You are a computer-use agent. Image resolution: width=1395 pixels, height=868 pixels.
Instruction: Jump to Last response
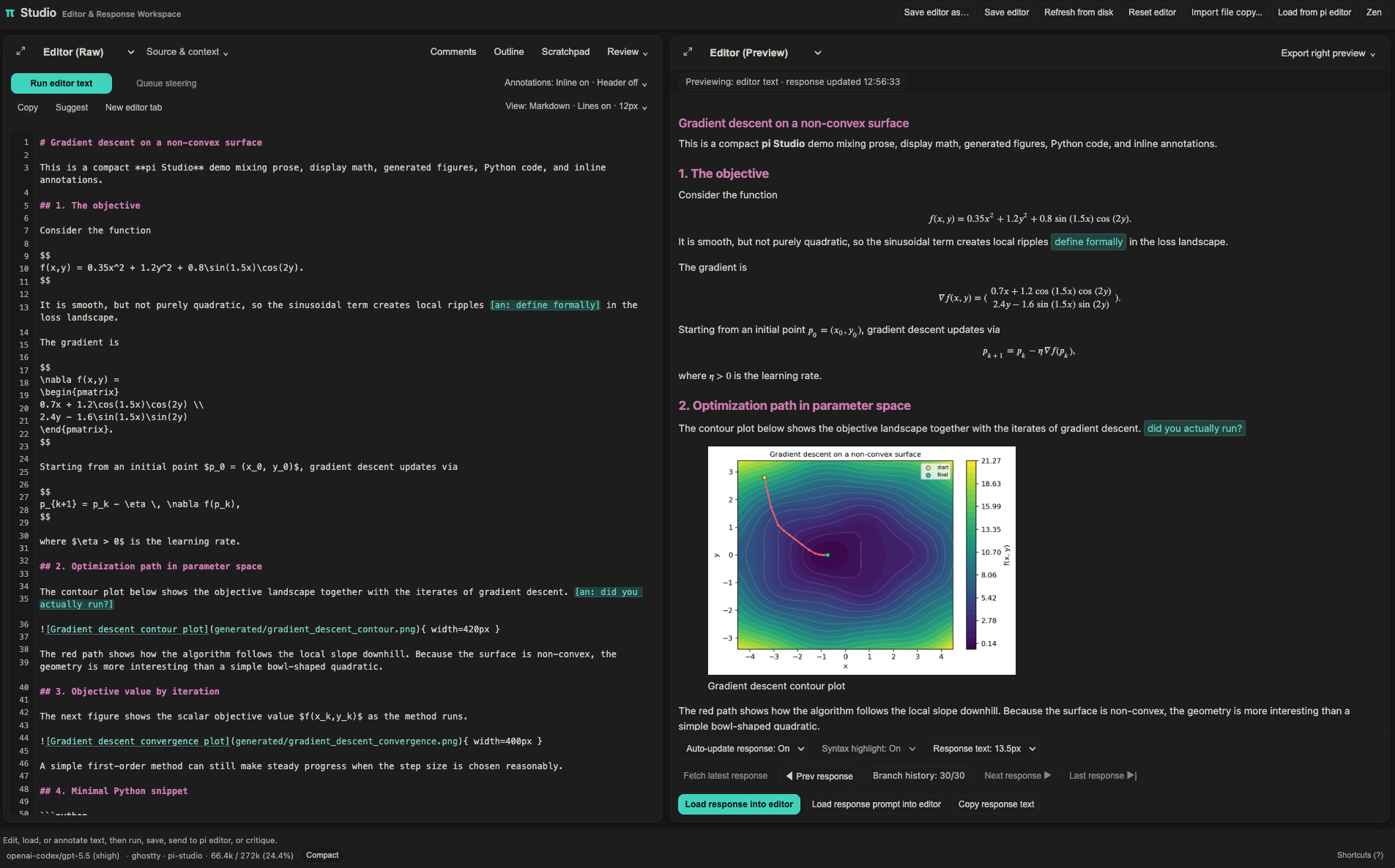(1102, 776)
